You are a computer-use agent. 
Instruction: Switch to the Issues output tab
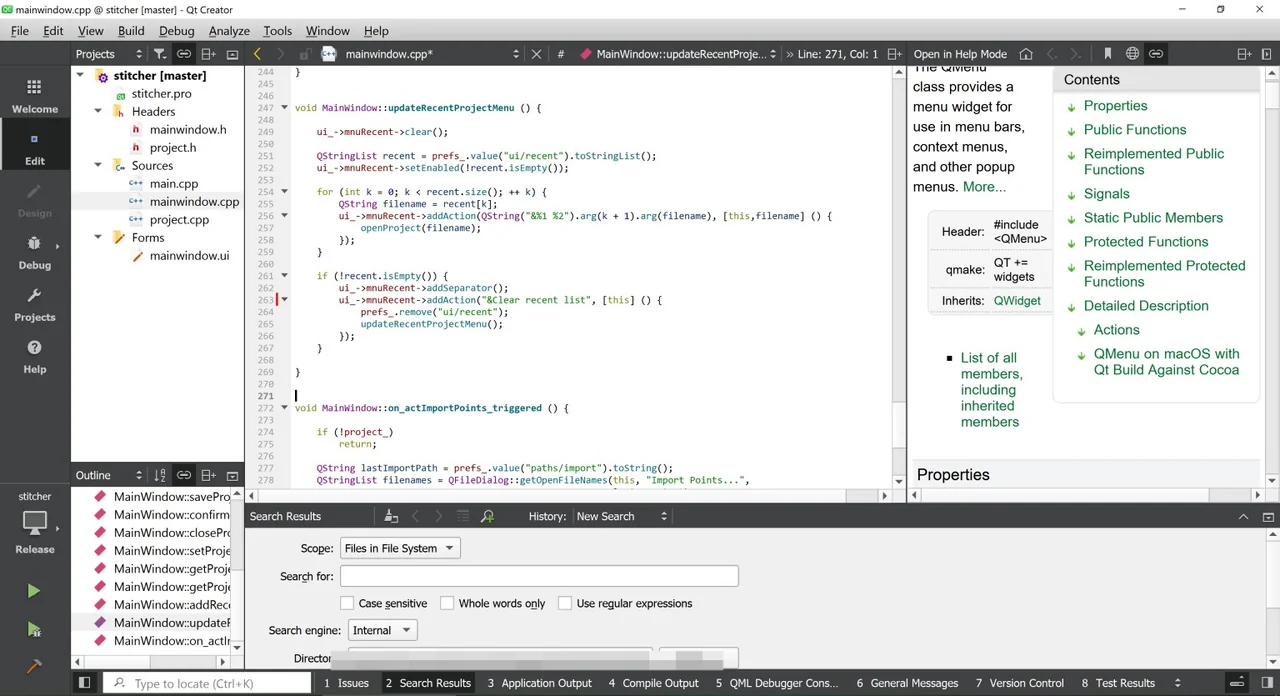(x=346, y=683)
